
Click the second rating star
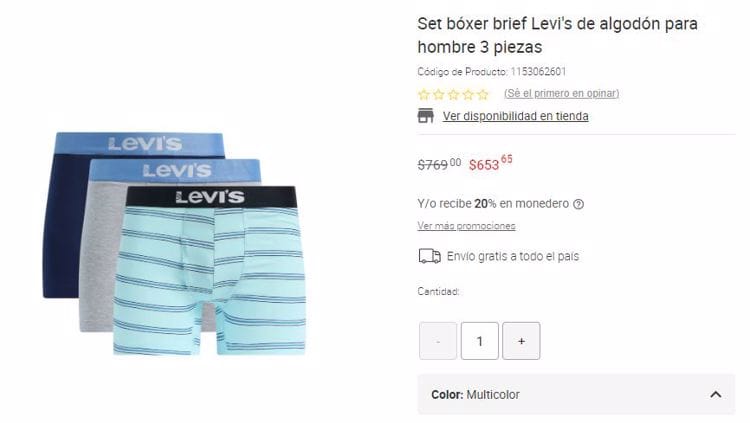tap(438, 94)
